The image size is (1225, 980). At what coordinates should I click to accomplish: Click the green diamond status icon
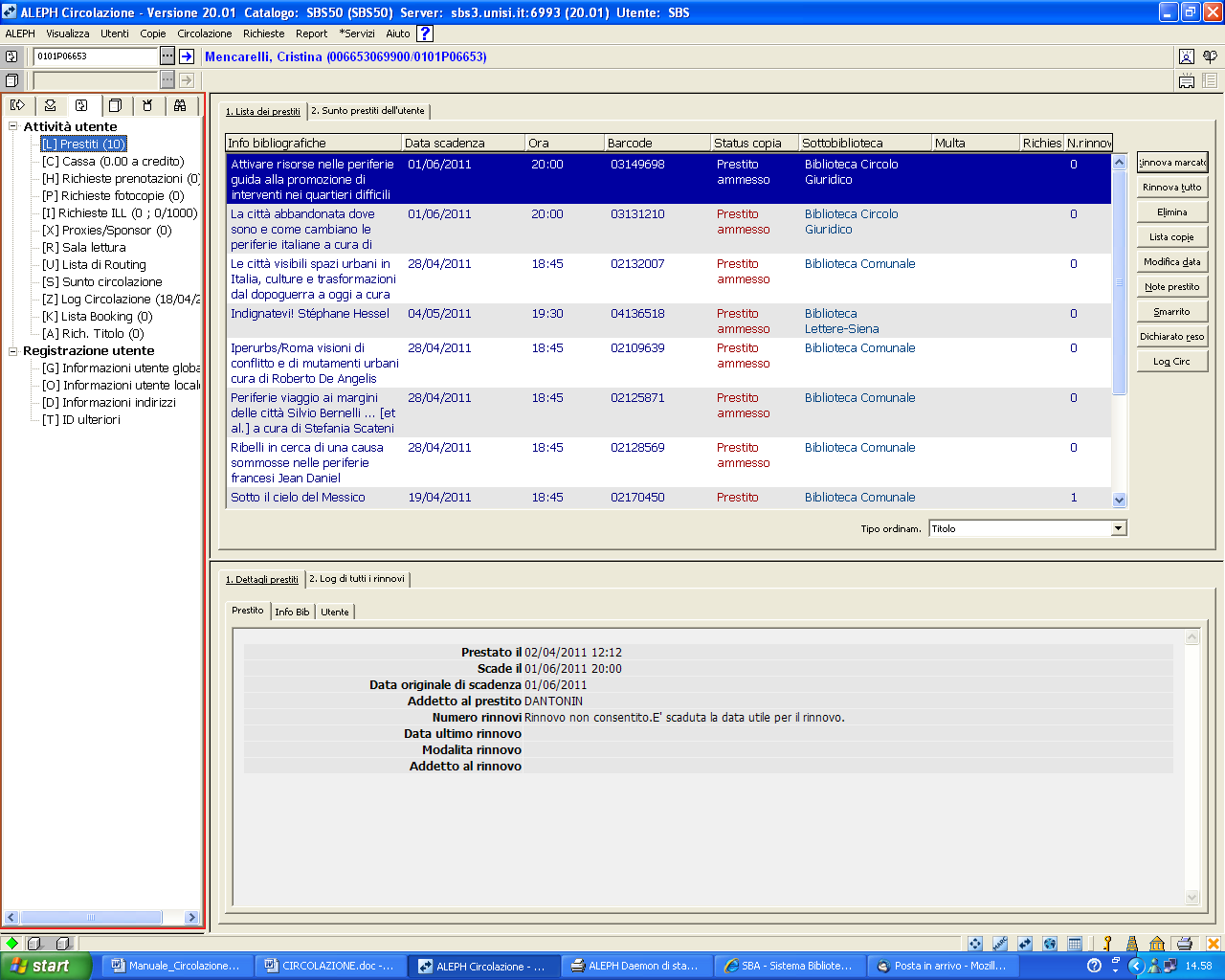click(x=11, y=944)
